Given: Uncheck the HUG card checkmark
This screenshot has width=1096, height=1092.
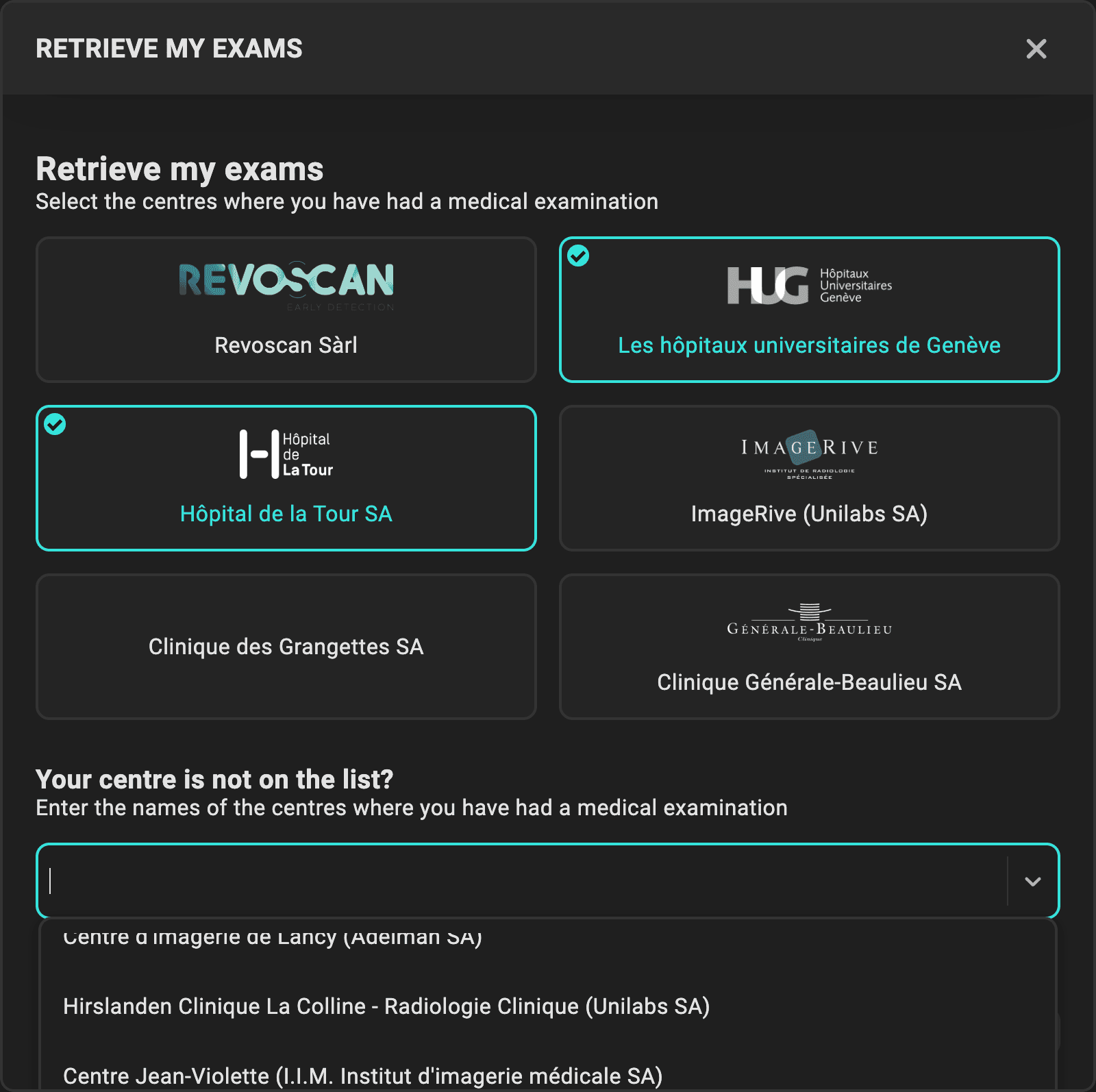Looking at the screenshot, I should tap(578, 256).
